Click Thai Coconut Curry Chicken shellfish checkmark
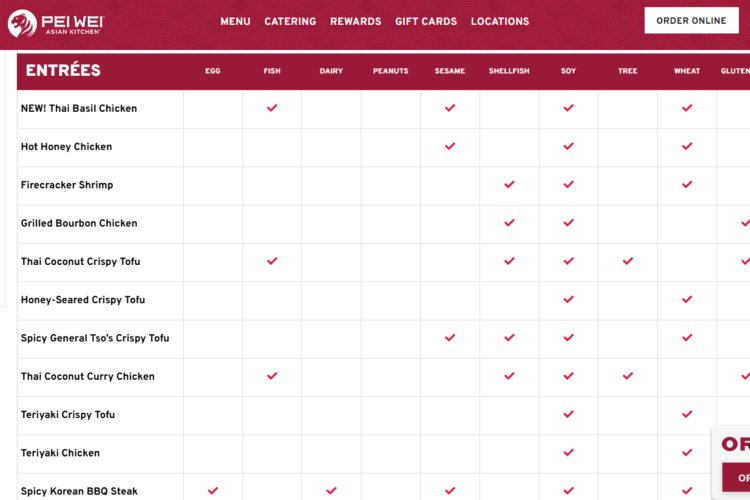750x500 pixels. [x=509, y=376]
